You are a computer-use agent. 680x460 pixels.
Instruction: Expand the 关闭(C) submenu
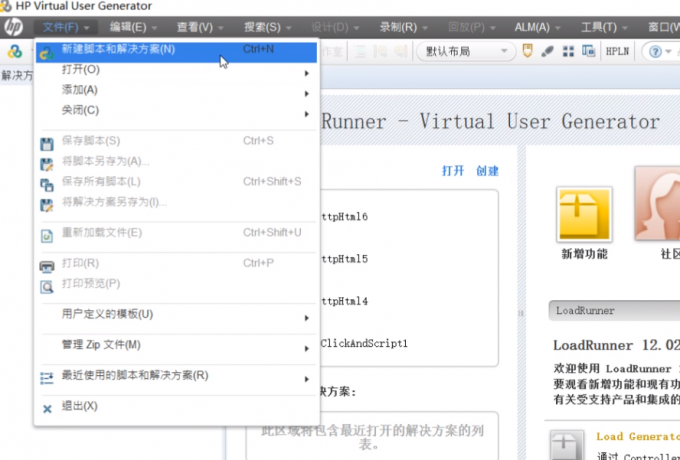pos(177,111)
